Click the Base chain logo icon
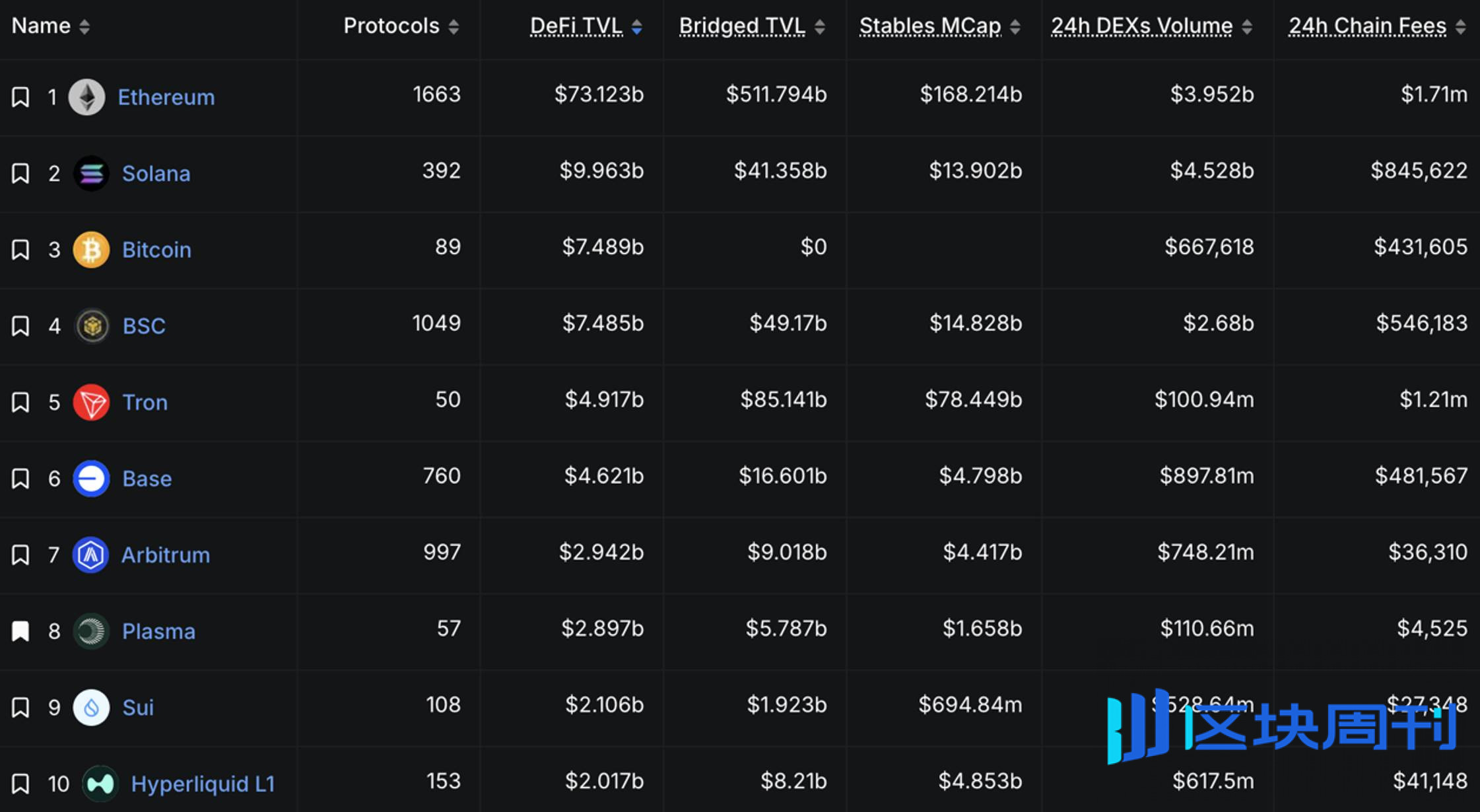Viewport: 1480px width, 812px height. tap(91, 479)
